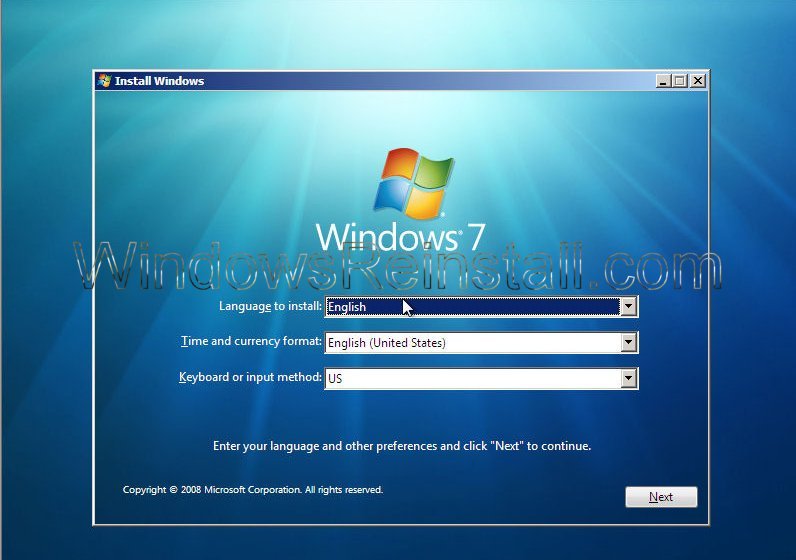Screen dimensions: 796x560
Task: Click the large Windows 7 logo
Action: 414,183
